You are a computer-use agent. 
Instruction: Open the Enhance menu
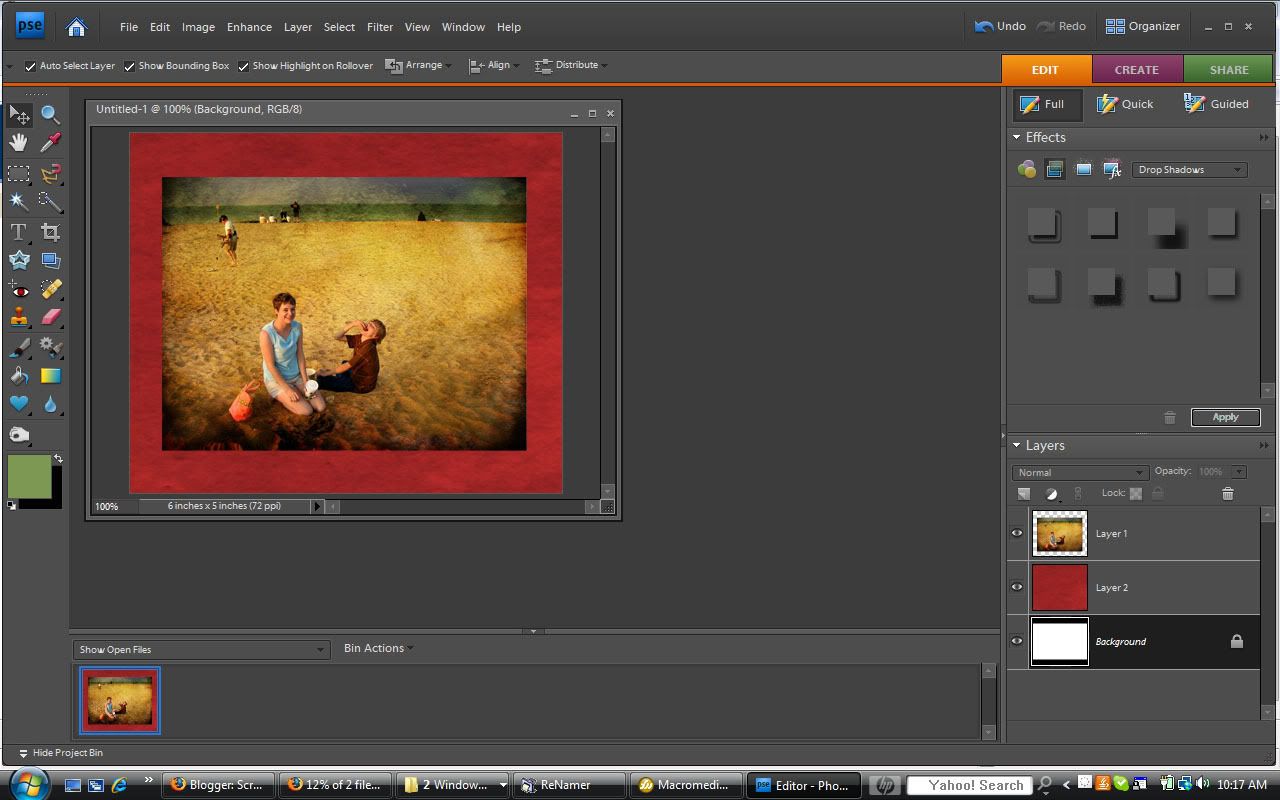(x=249, y=27)
